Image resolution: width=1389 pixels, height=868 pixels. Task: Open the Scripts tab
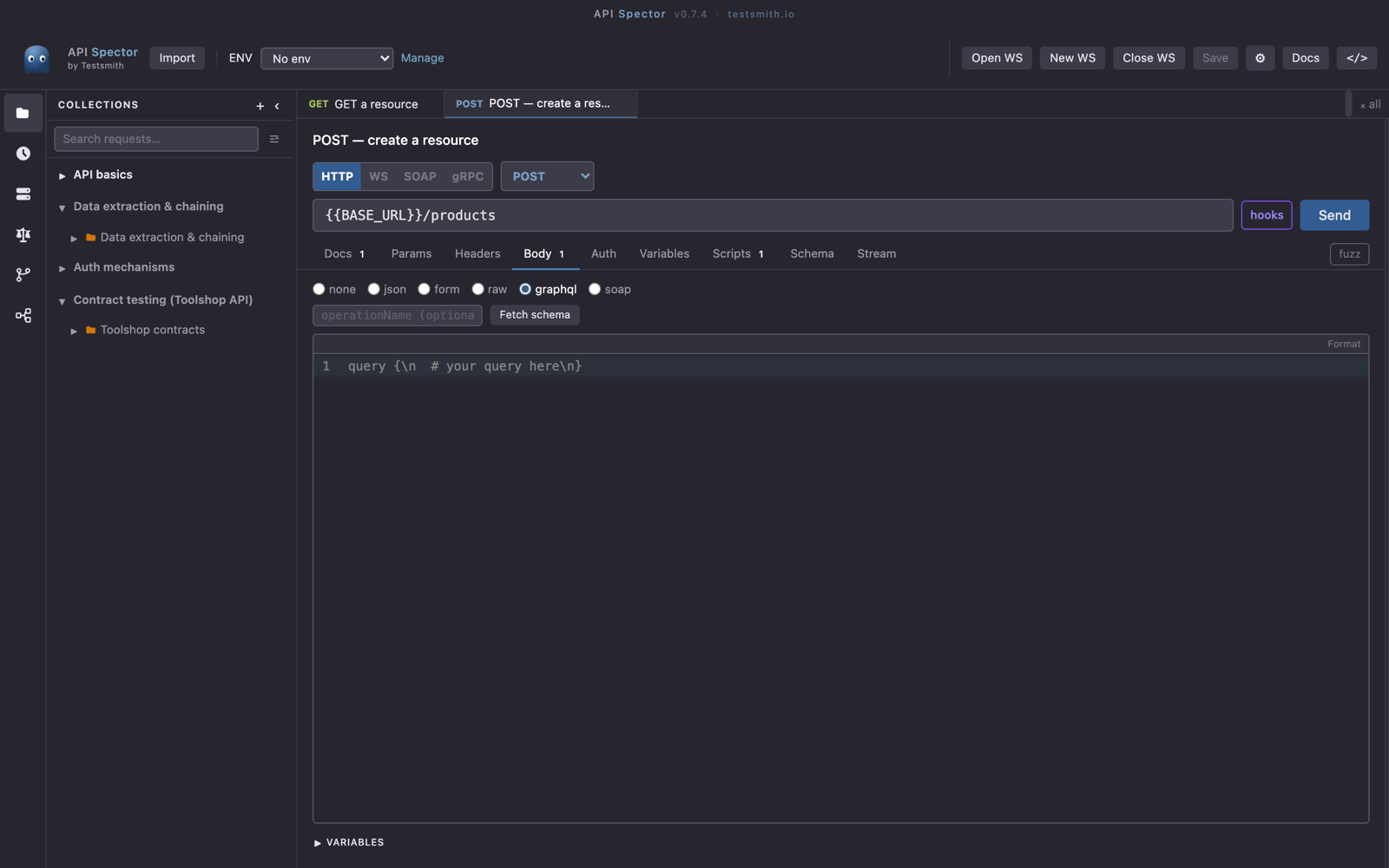pyautogui.click(x=738, y=253)
